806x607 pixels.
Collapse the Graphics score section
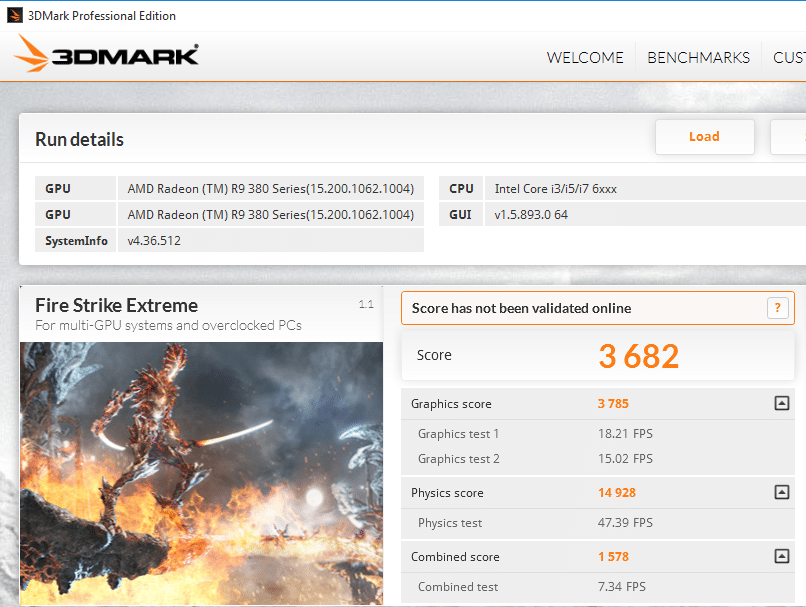pos(781,403)
